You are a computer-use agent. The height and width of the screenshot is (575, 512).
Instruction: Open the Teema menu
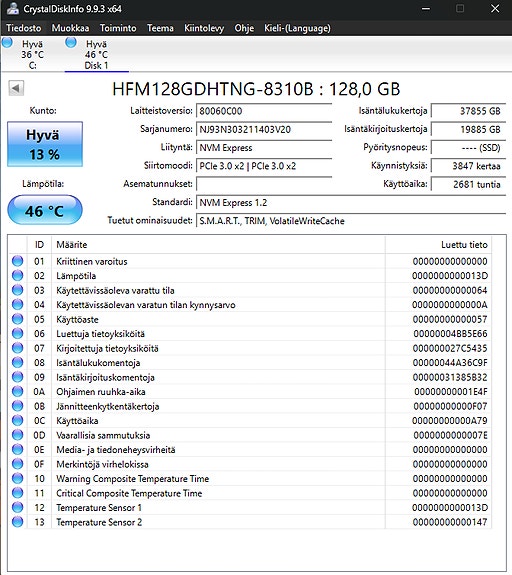(x=160, y=28)
